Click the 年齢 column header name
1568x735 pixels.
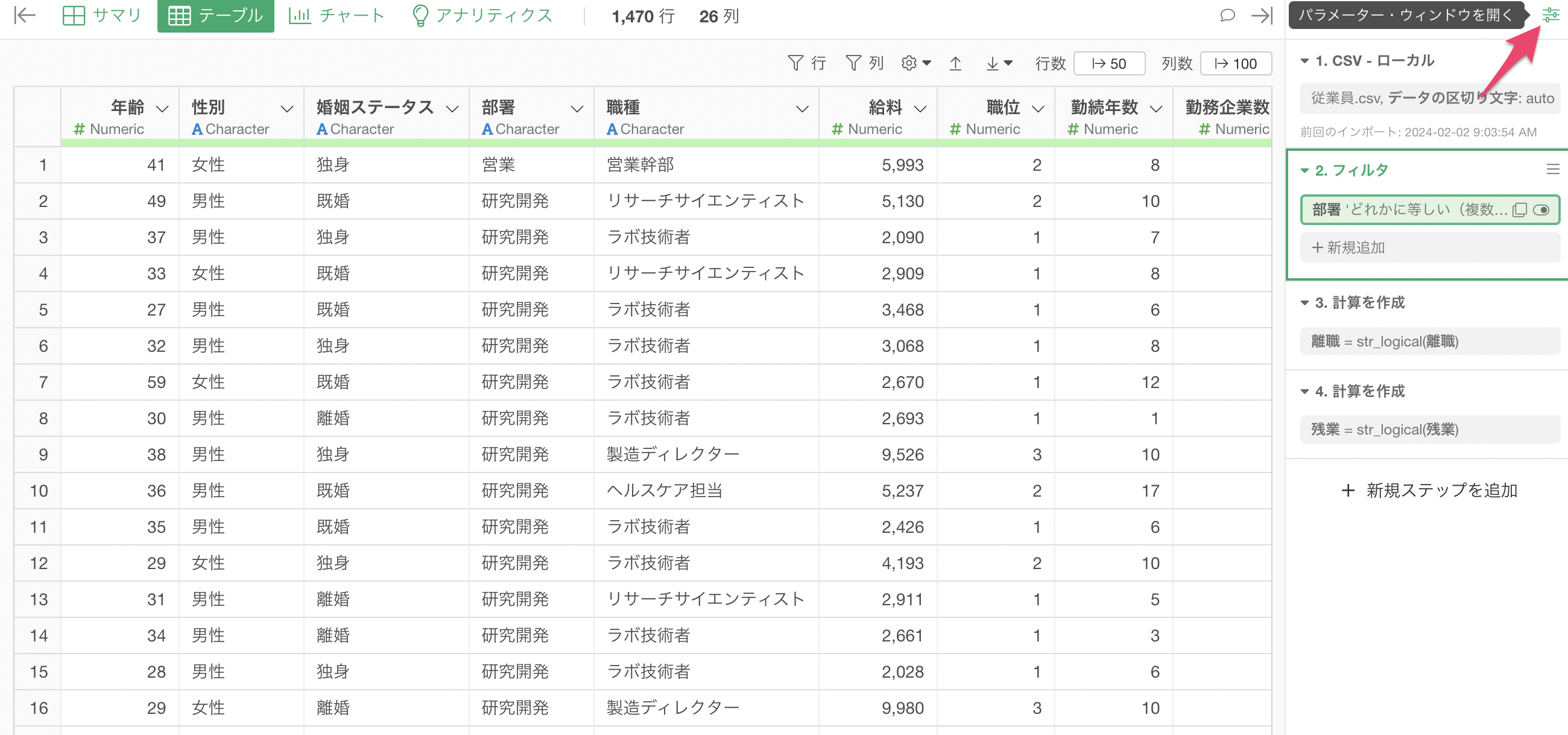coord(127,107)
